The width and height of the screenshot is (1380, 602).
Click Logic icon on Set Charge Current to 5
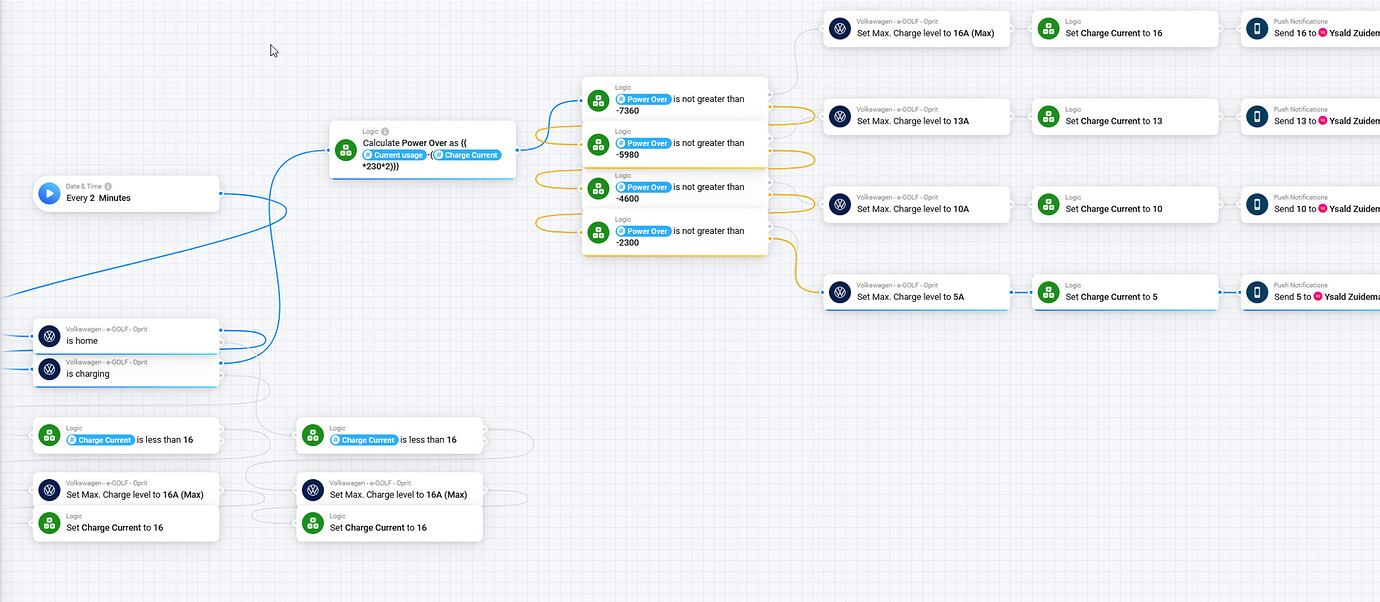point(1048,292)
